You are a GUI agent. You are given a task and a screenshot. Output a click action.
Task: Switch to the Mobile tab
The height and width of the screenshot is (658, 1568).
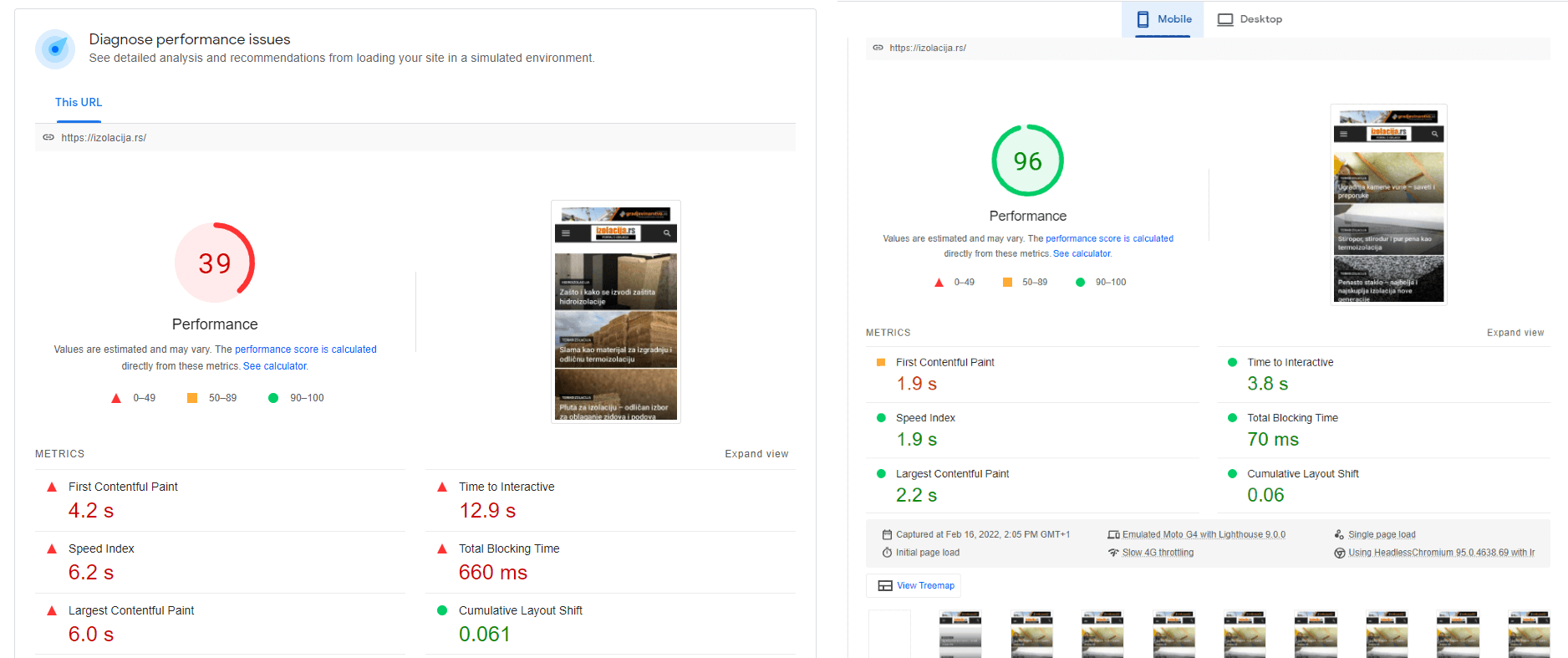[1163, 19]
